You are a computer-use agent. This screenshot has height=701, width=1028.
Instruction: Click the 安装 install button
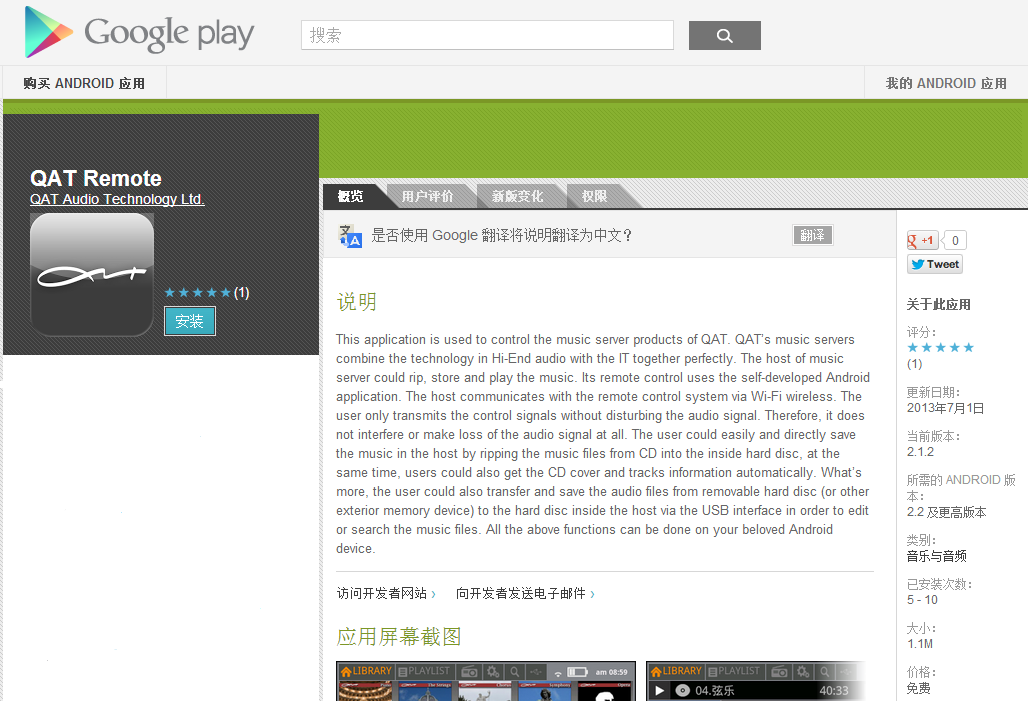coord(189,321)
